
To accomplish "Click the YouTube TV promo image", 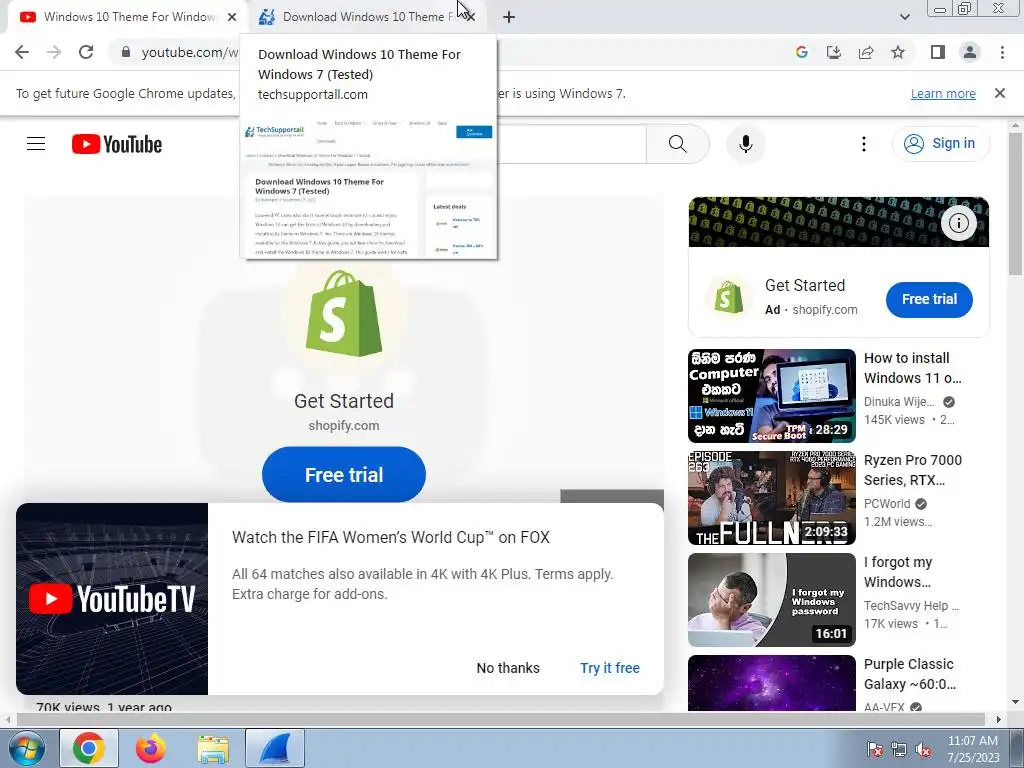I will [x=112, y=599].
